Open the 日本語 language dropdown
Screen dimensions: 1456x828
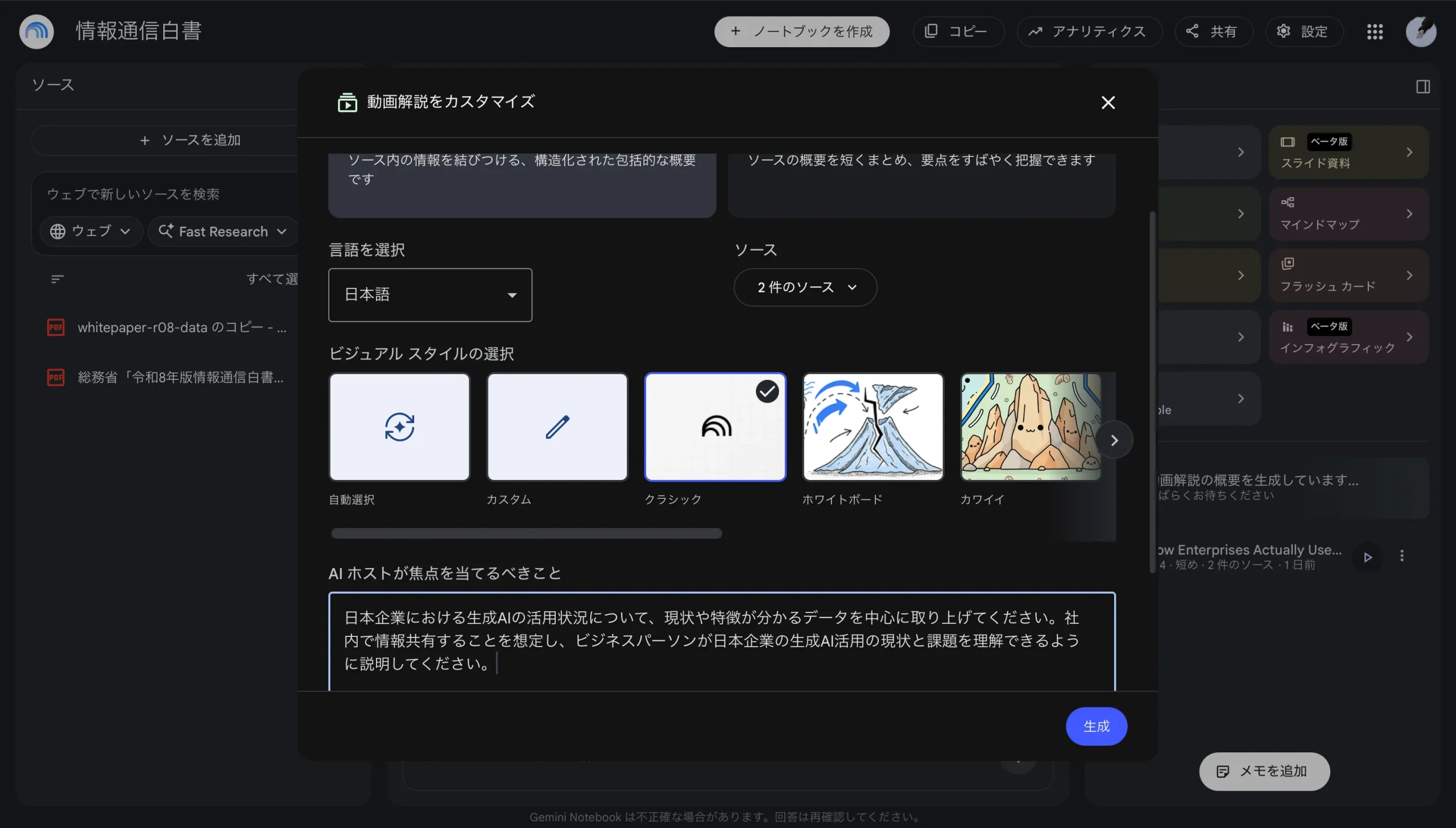[x=430, y=295]
